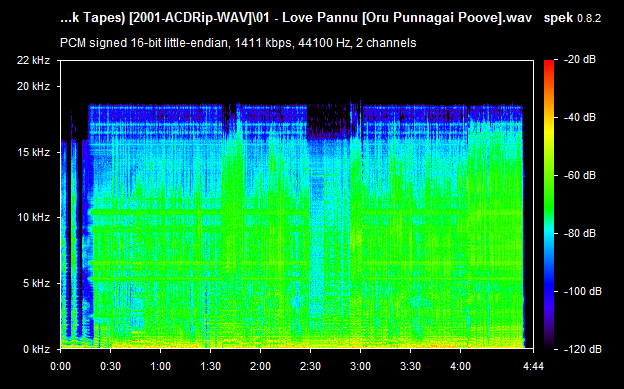This screenshot has height=389, width=624.
Task: Click inside the spectrogram plot area
Action: pos(297,205)
